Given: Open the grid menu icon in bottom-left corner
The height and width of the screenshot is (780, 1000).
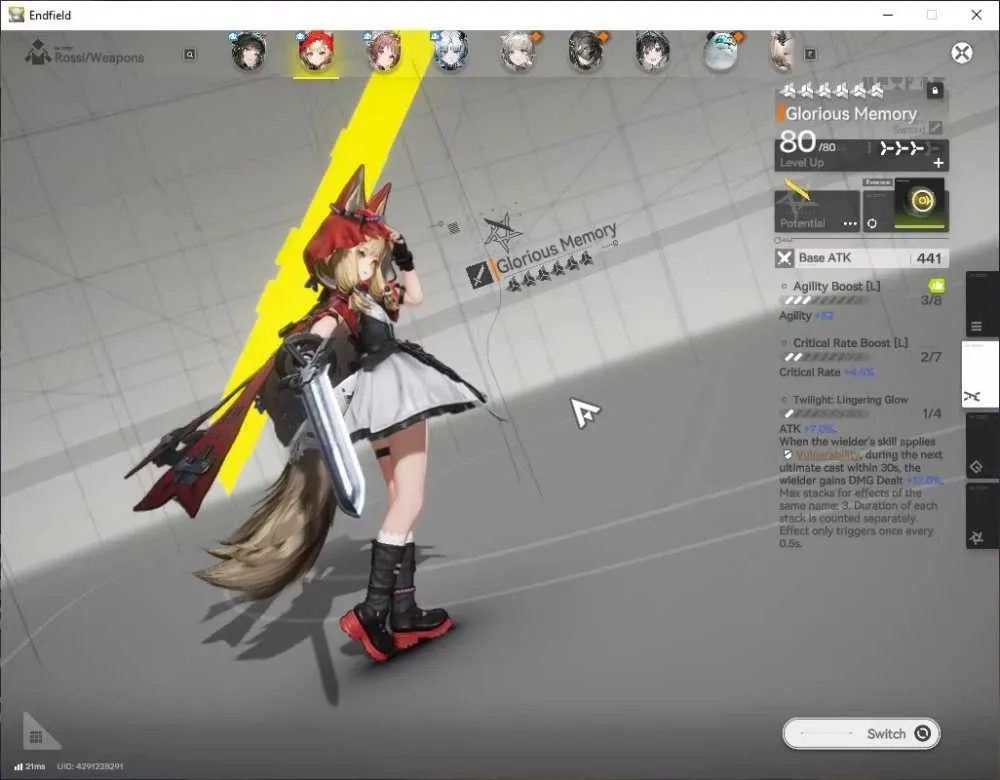Looking at the screenshot, I should pos(36,737).
